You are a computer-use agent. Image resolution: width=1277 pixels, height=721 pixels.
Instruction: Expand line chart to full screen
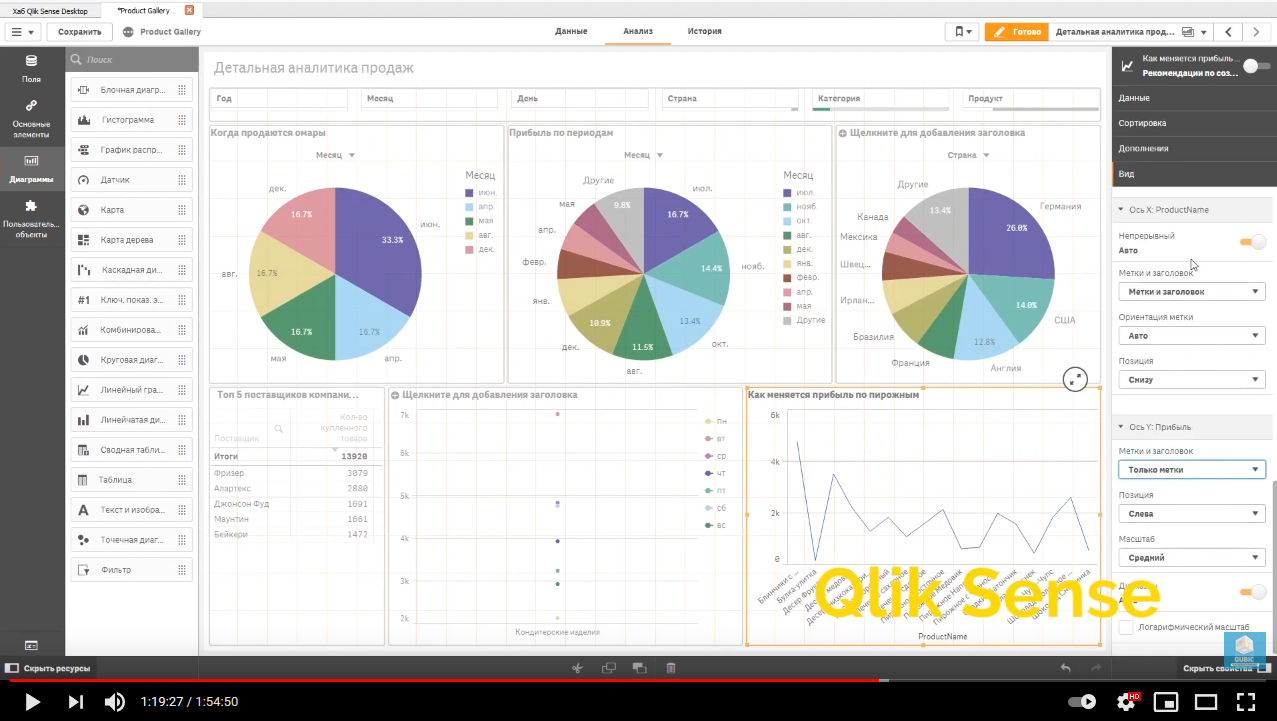coord(1075,379)
